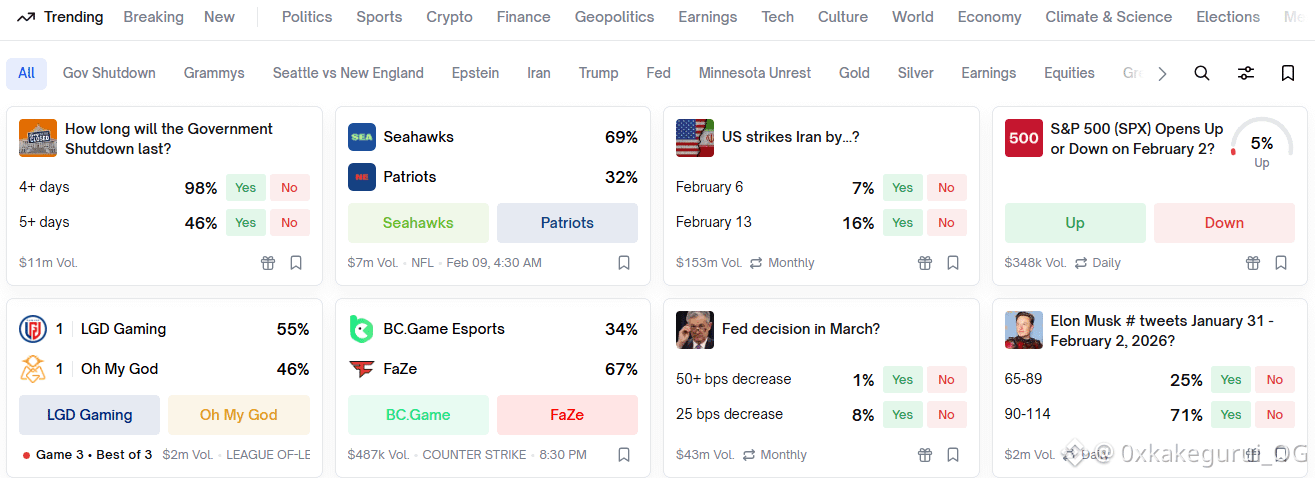The height and width of the screenshot is (478, 1315).
Task: Bookmark the Seahawks vs Patriots market
Action: tap(624, 263)
